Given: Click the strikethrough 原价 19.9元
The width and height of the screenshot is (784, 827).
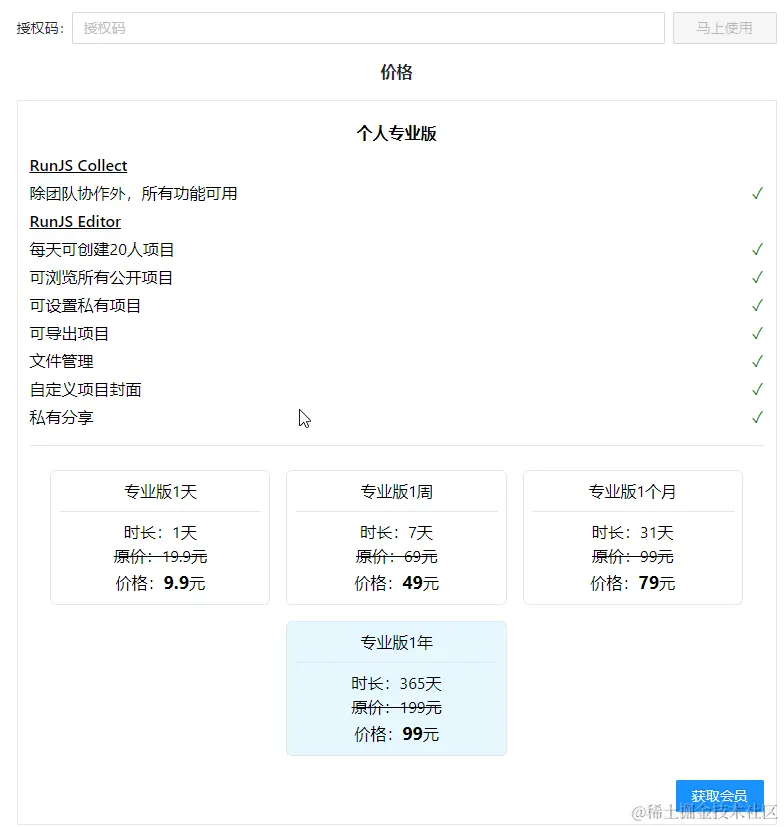Looking at the screenshot, I should pyautogui.click(x=160, y=556).
